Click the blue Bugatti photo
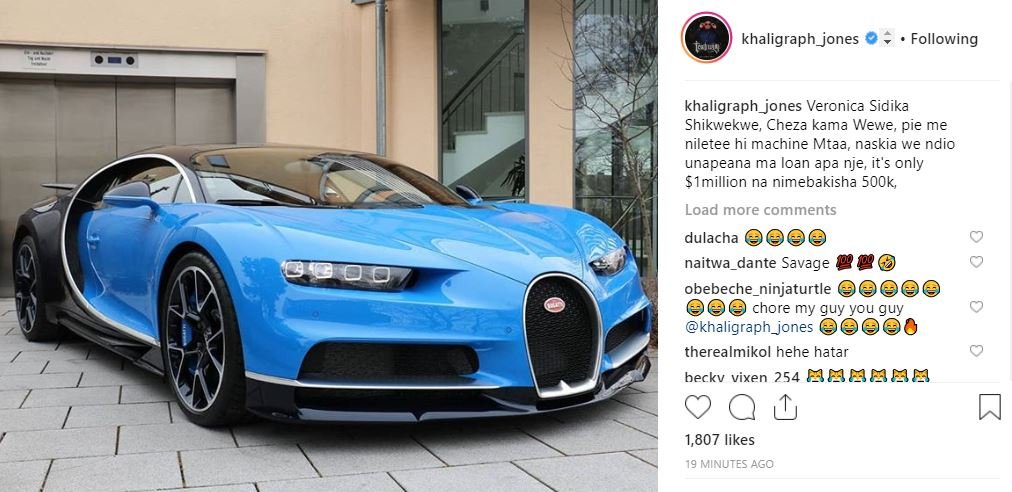 [x=329, y=246]
